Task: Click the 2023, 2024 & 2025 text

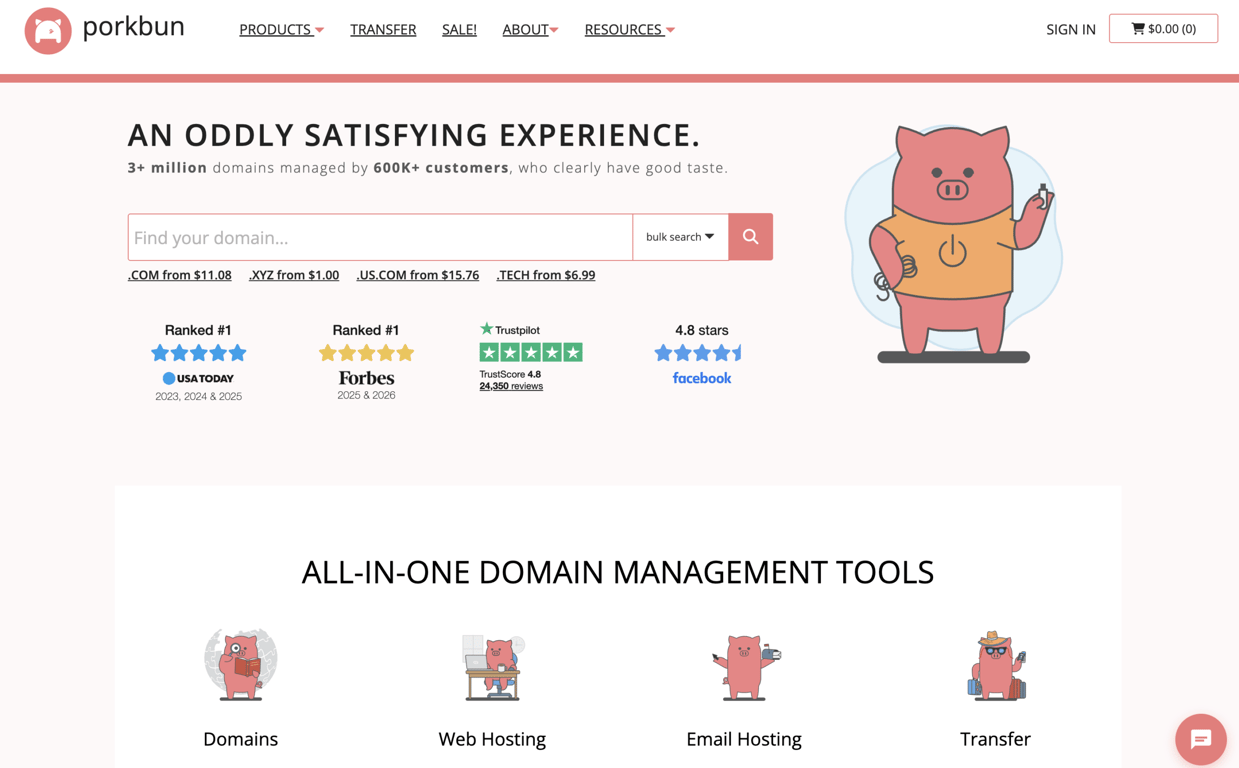Action: 198,397
